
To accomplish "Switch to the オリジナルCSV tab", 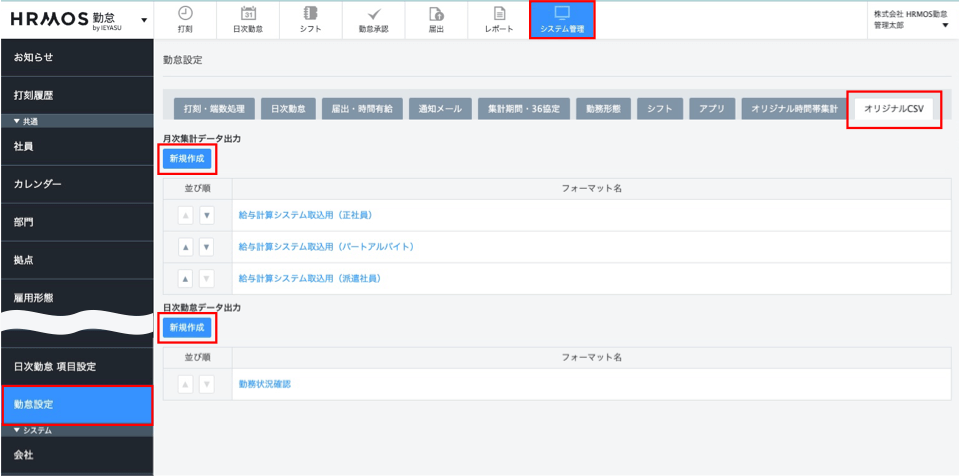I will point(893,108).
